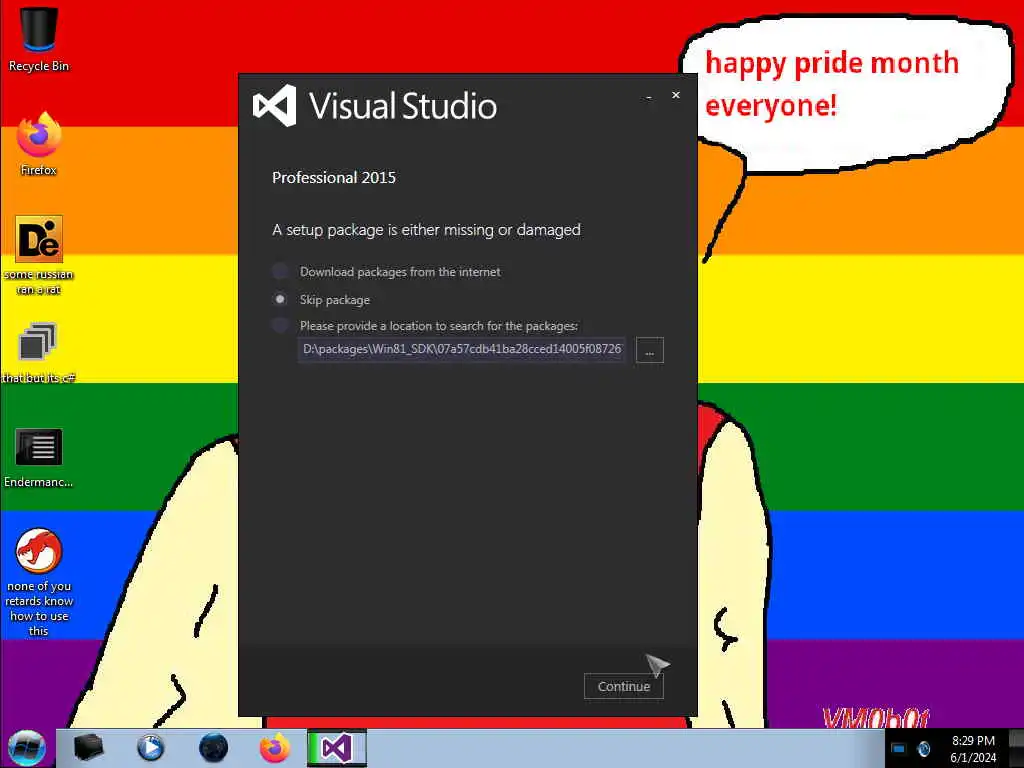Screen dimensions: 1024x768
Task: Click the monitor icon in the system tray
Action: (899, 748)
